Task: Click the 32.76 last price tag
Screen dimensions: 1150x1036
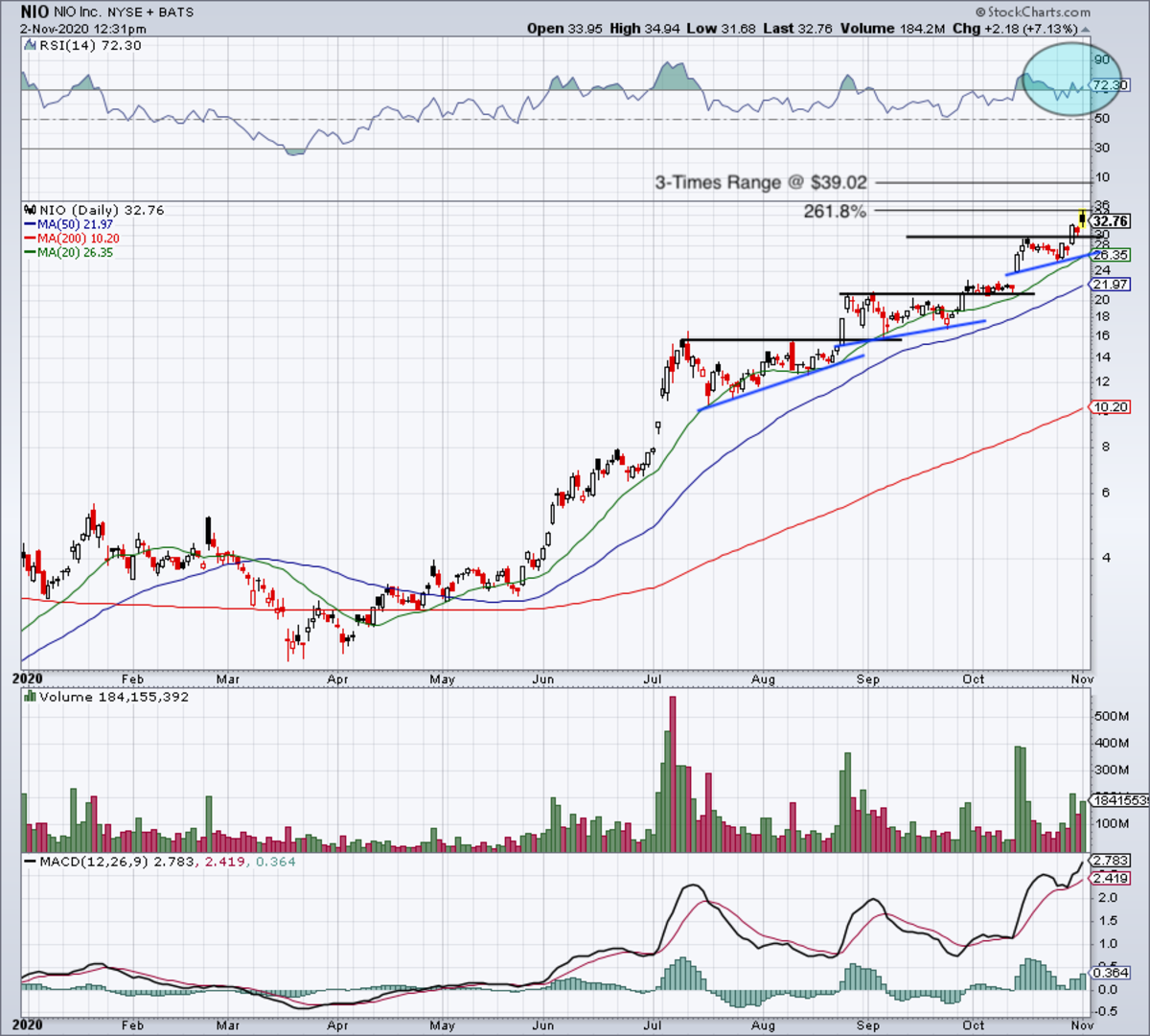Action: pos(1112,221)
